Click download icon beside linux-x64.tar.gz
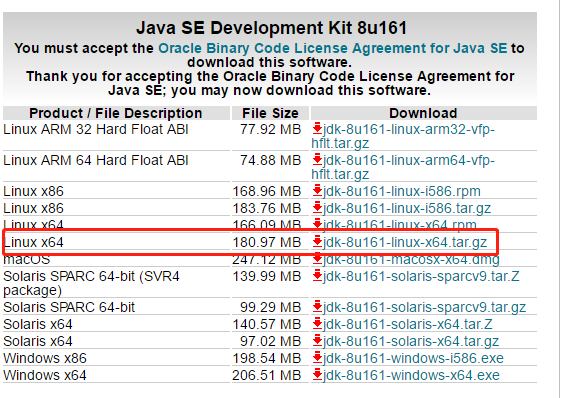This screenshot has height=398, width=565. pos(317,242)
